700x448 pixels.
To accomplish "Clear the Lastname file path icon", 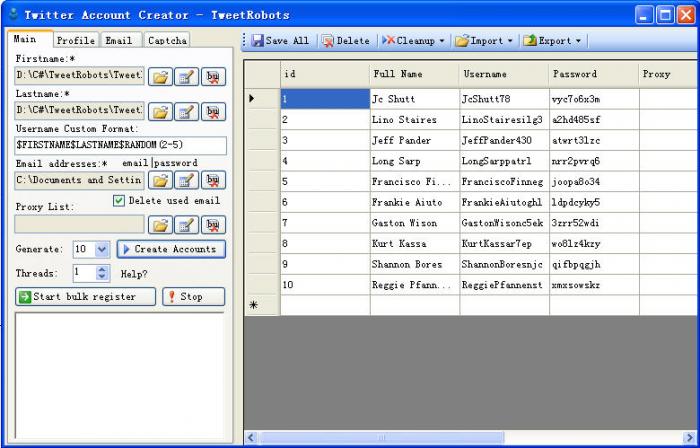I will click(x=213, y=111).
